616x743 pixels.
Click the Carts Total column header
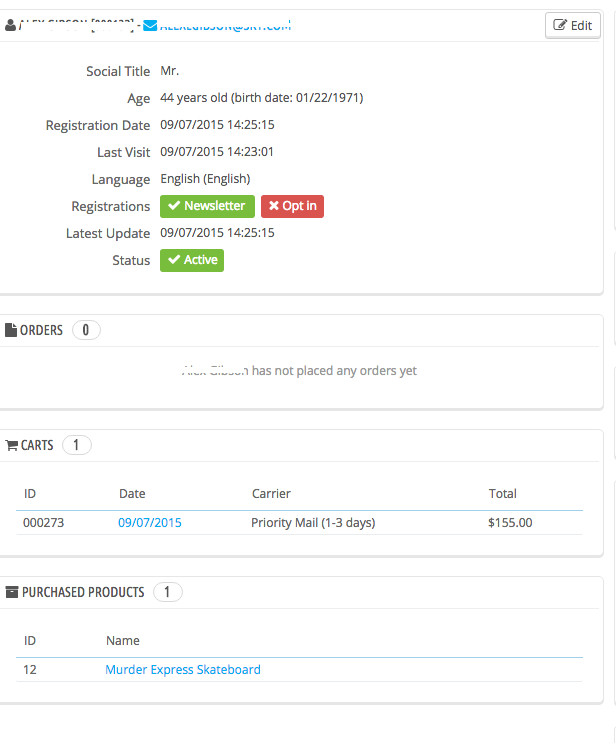coord(502,493)
